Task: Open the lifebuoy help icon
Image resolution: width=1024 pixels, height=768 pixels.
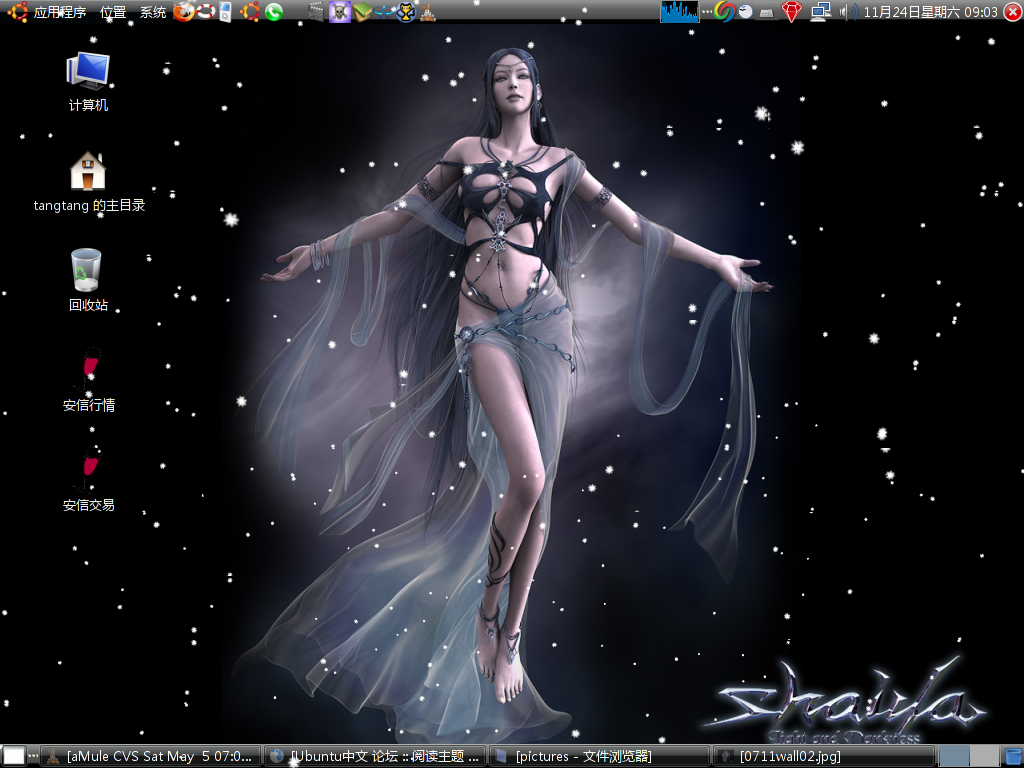Action: (x=205, y=12)
